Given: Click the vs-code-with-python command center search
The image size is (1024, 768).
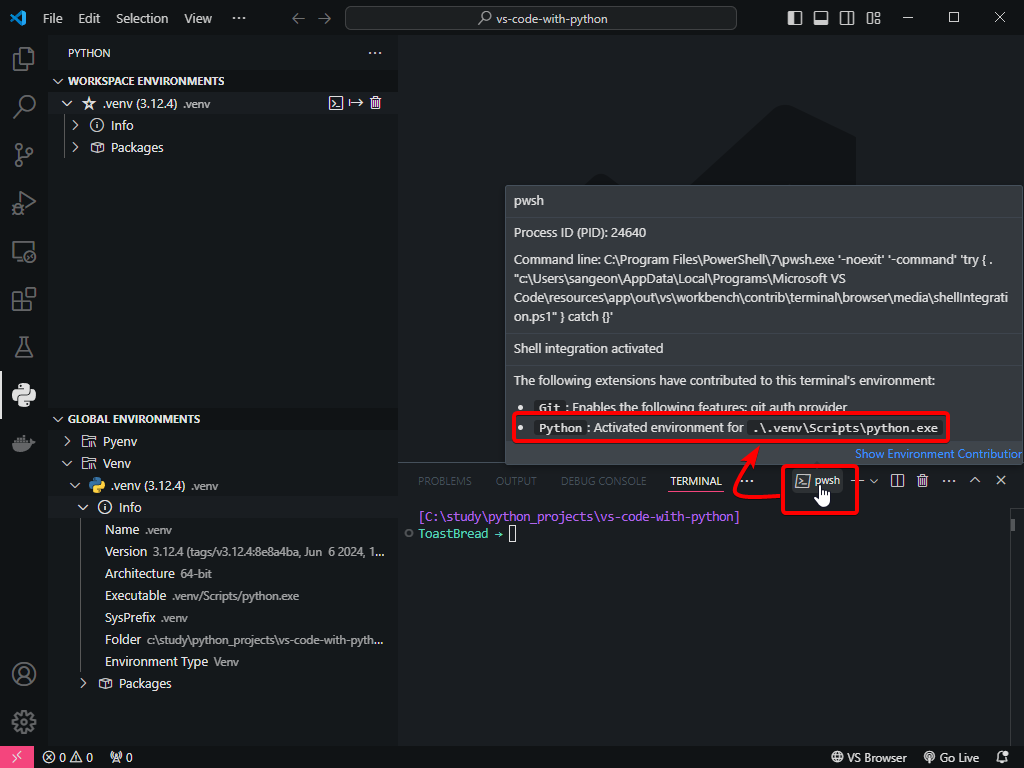Looking at the screenshot, I should tap(541, 18).
